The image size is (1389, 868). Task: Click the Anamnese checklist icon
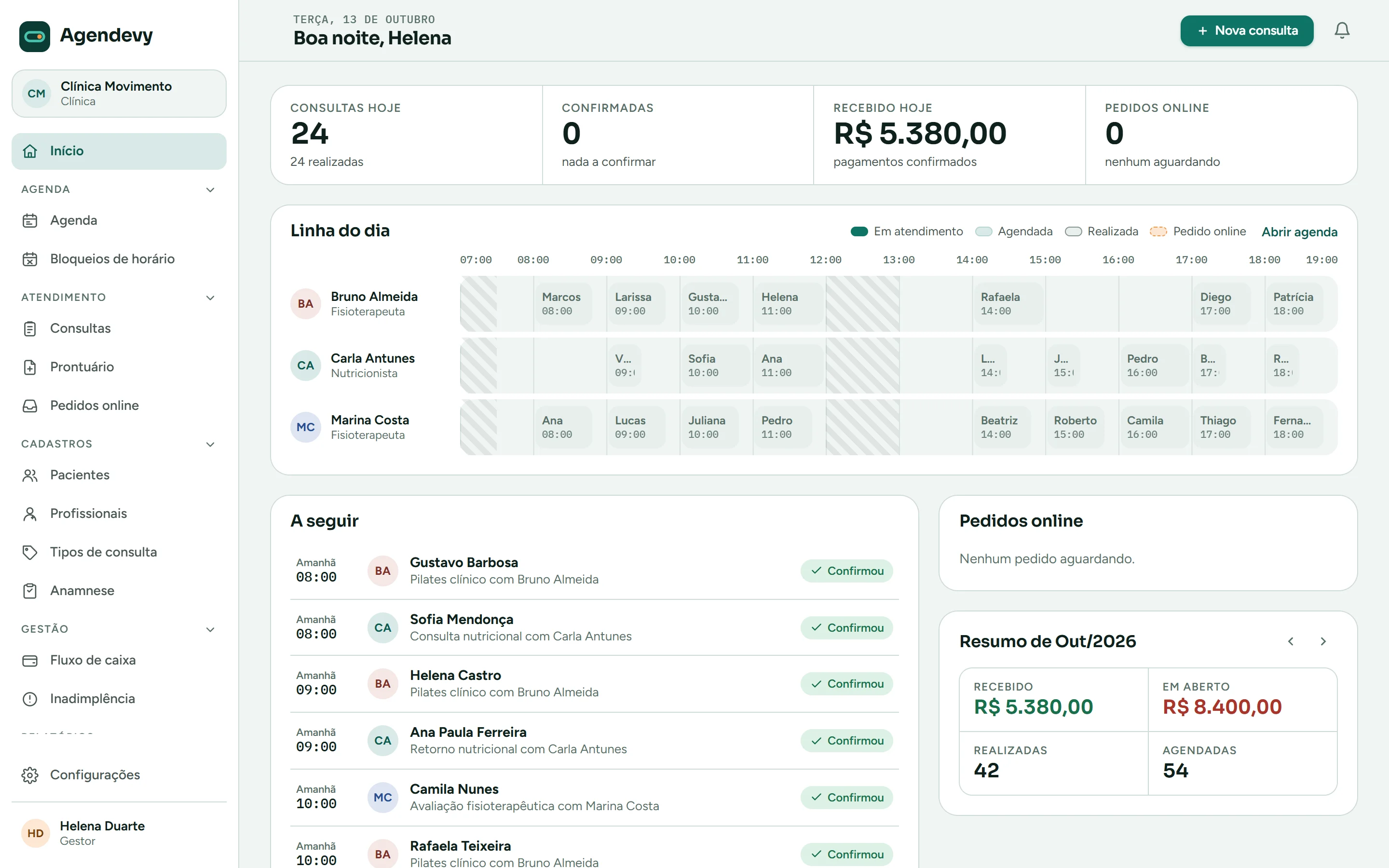[30, 590]
